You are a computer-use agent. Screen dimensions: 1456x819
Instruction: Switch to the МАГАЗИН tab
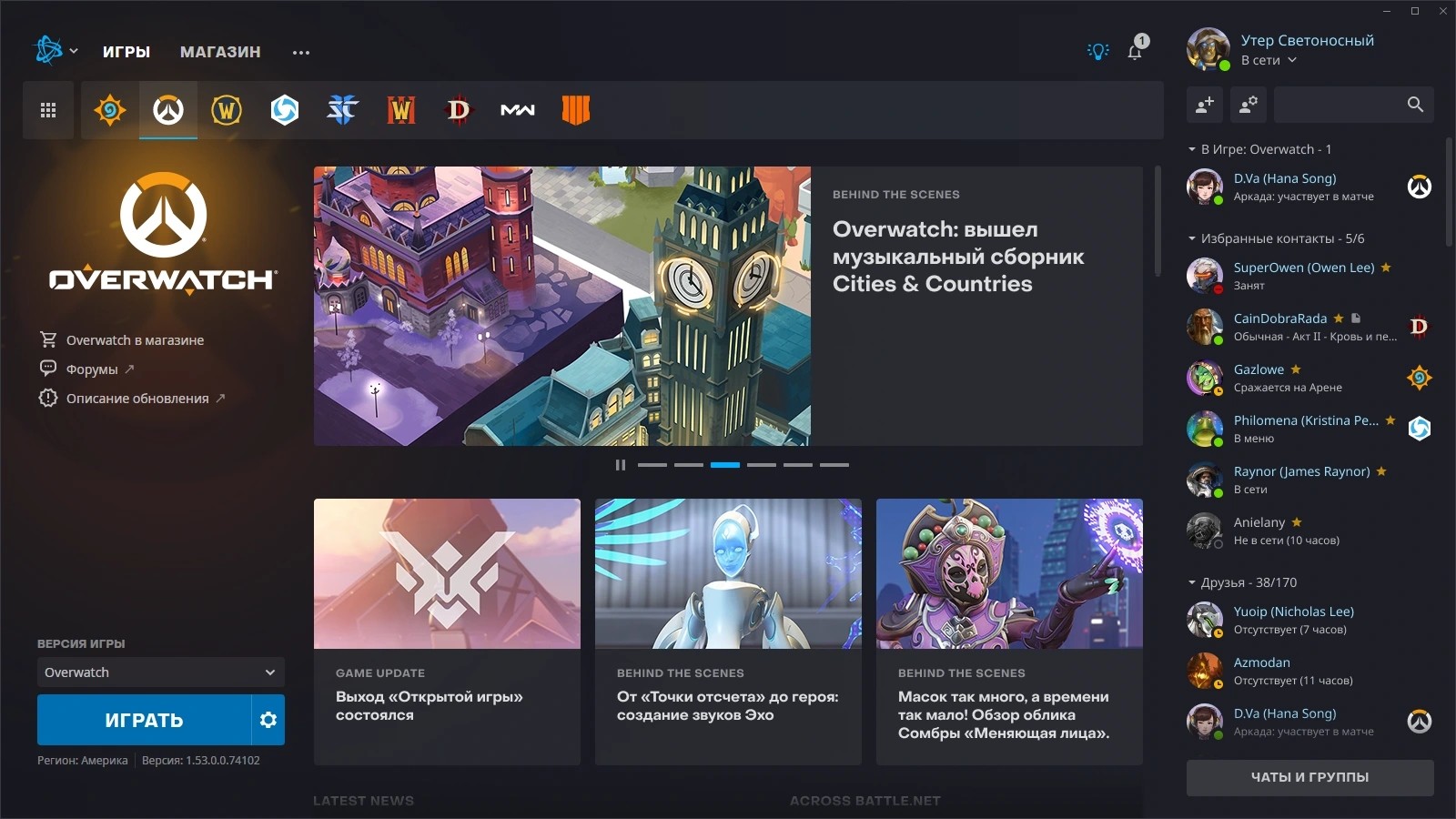(220, 52)
